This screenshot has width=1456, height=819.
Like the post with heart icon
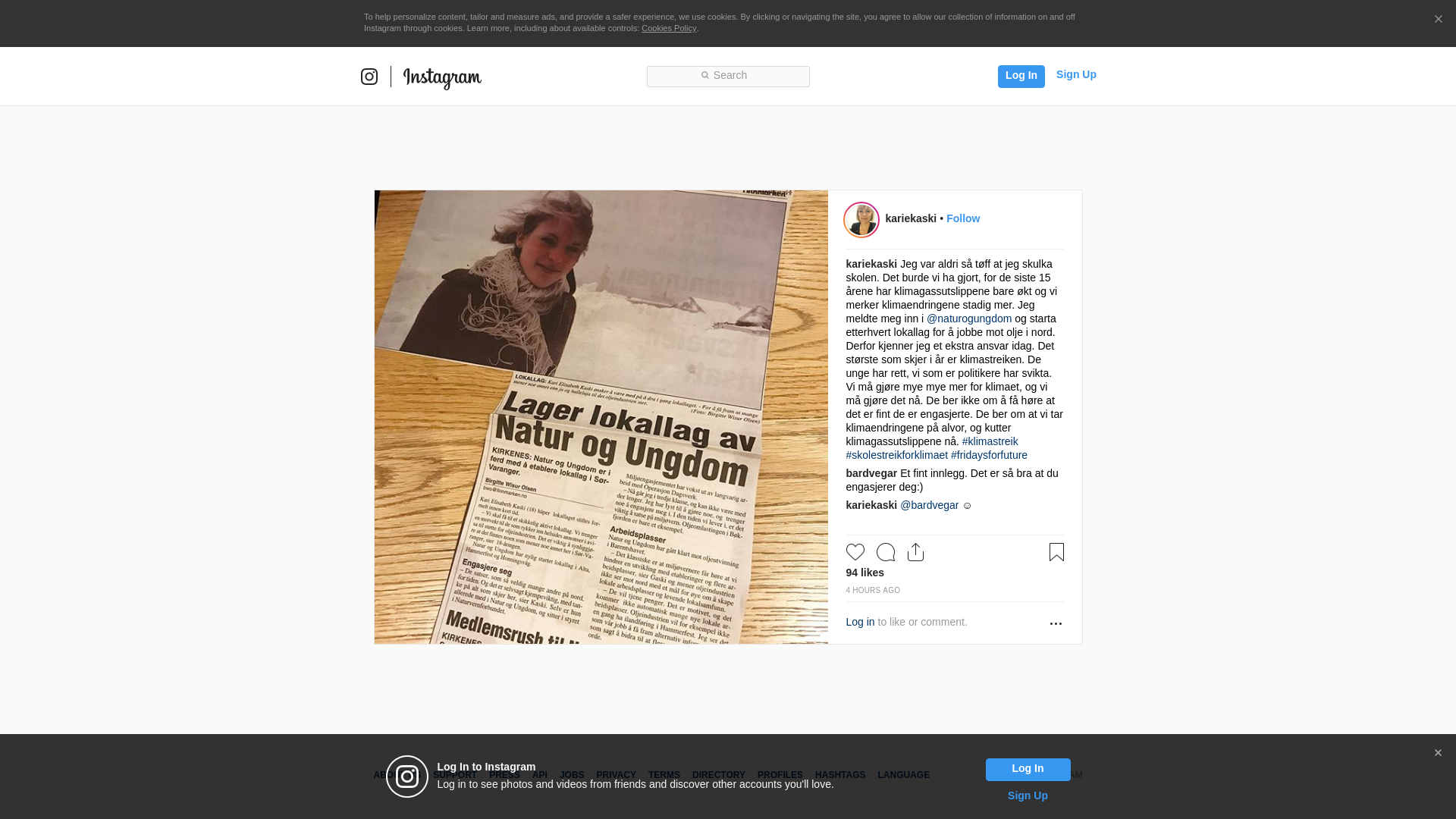tap(855, 552)
